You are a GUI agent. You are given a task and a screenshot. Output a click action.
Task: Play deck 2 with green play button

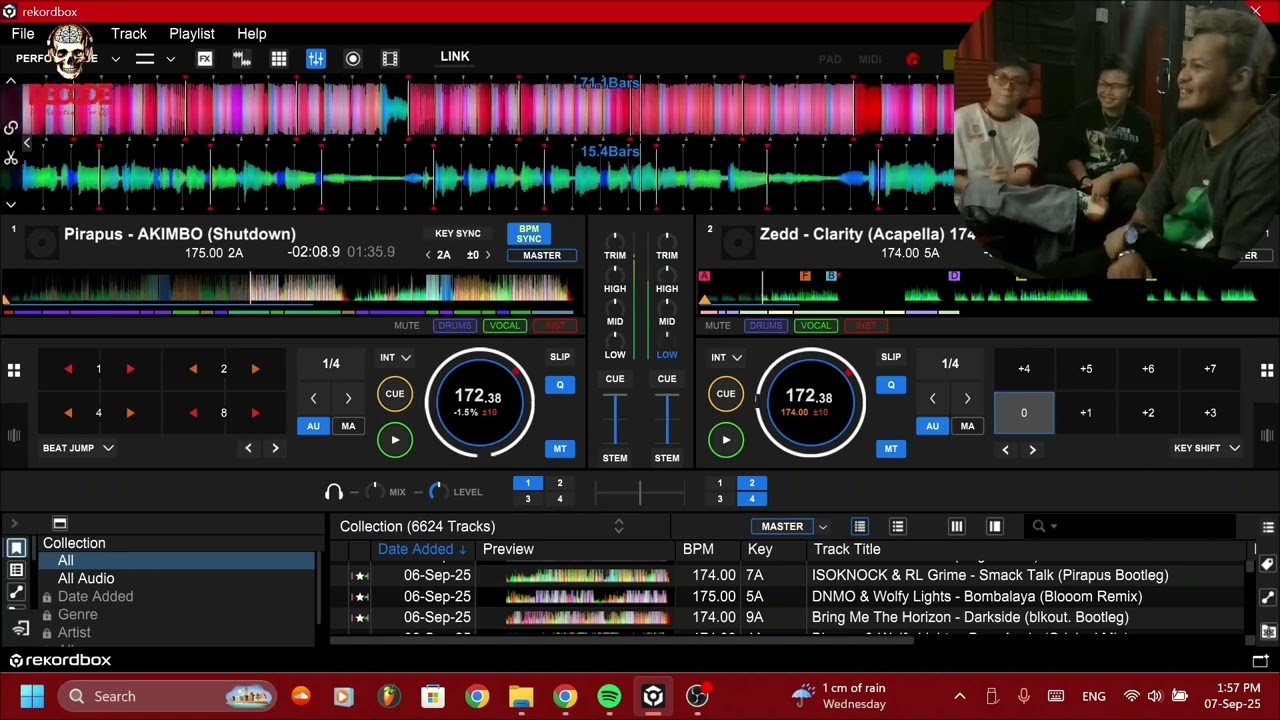point(726,440)
